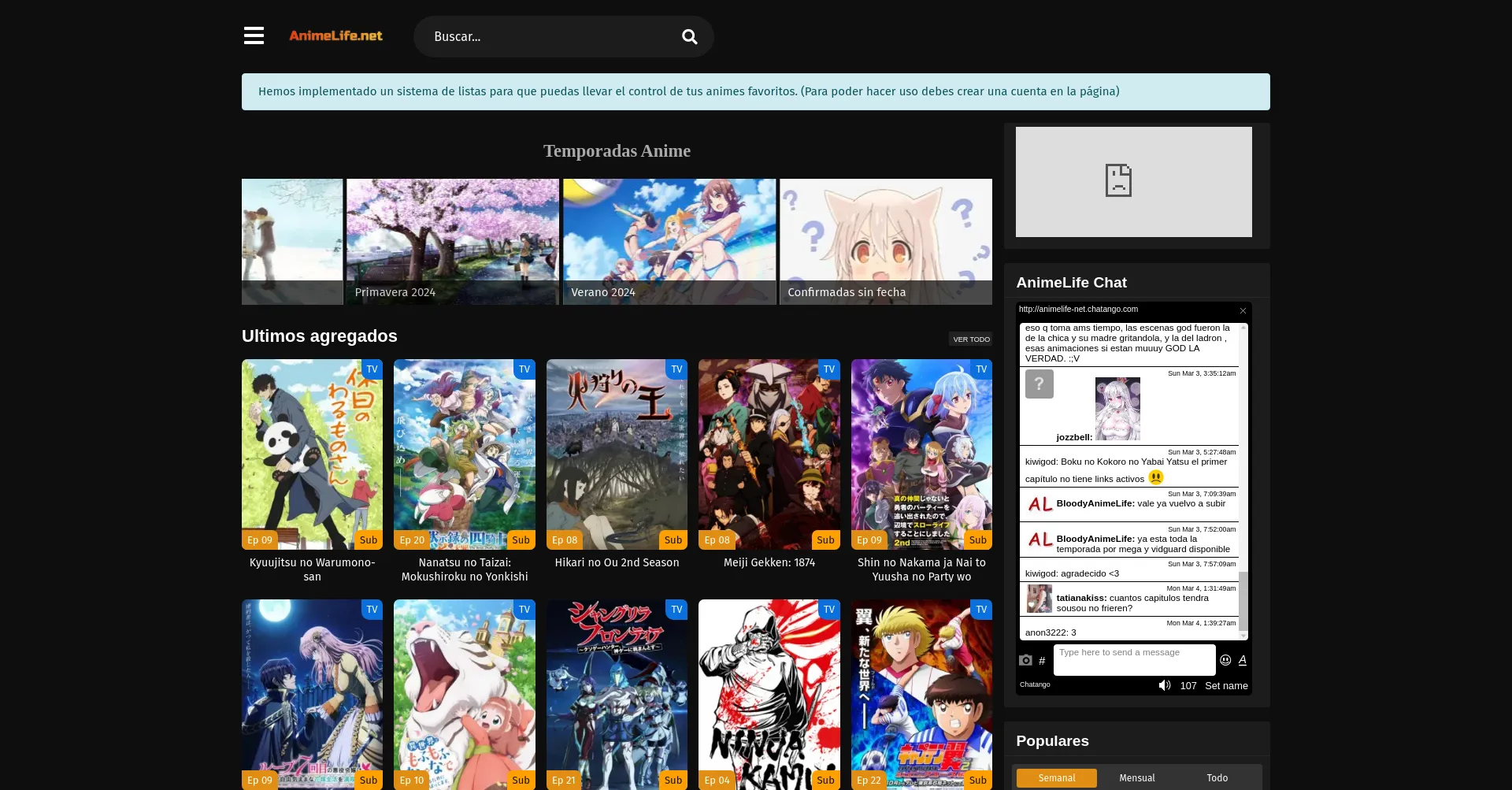Select the Semanal tab
The height and width of the screenshot is (790, 1512).
point(1057,778)
